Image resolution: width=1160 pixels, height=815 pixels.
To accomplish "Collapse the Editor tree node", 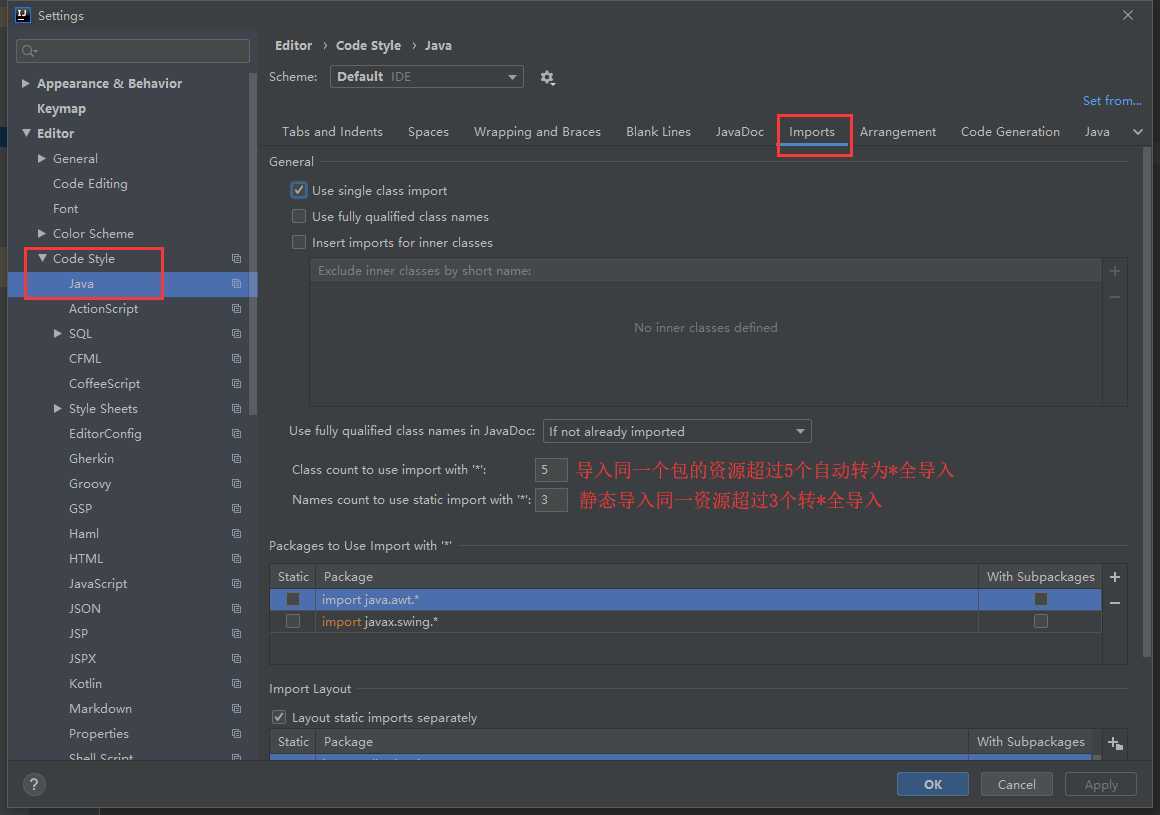I will (x=26, y=133).
